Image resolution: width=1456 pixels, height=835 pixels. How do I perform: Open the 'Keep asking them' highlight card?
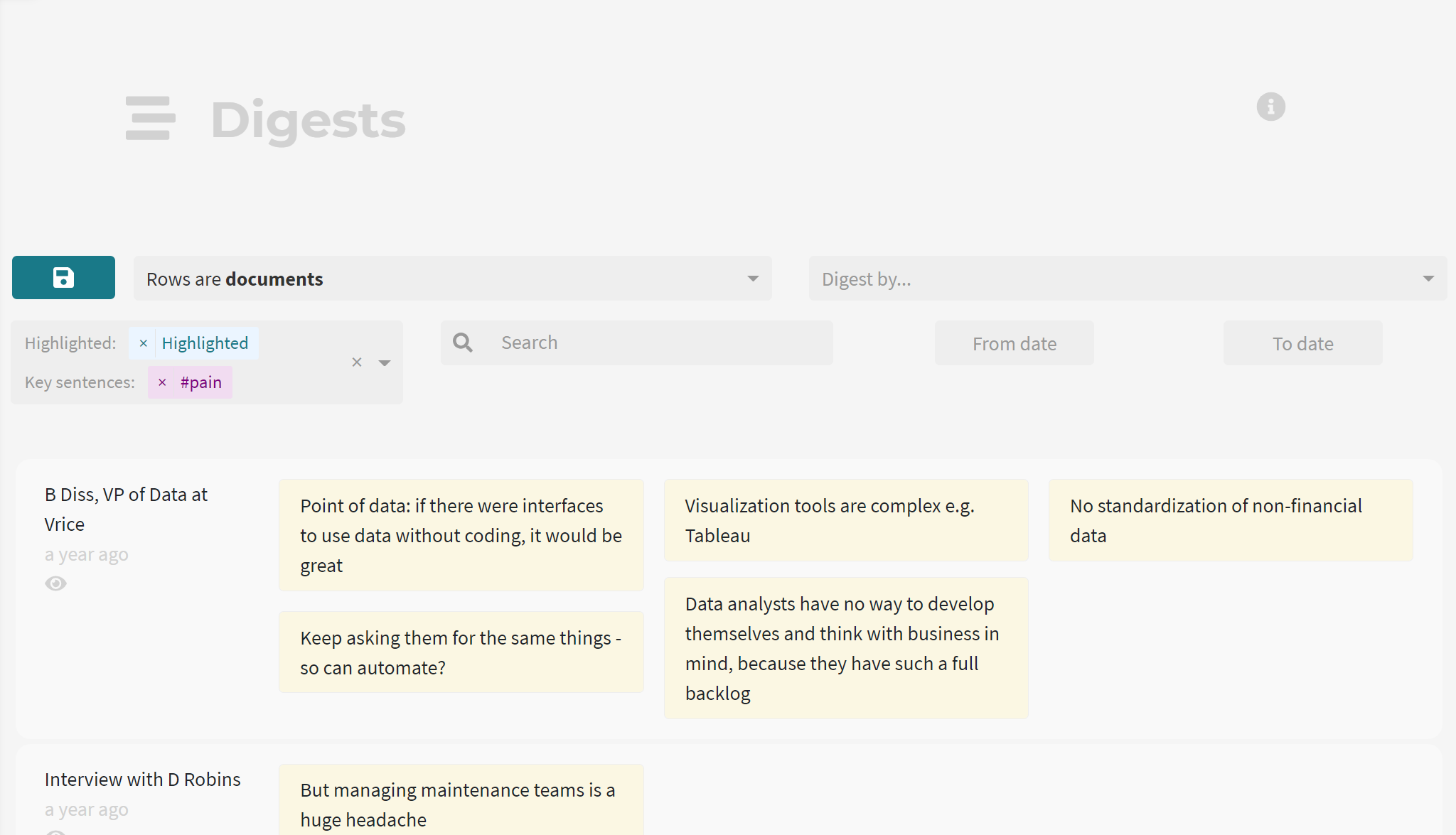461,652
